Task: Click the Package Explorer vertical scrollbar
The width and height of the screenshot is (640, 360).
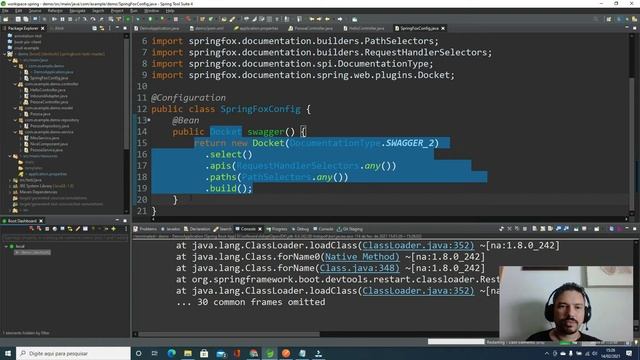Action: [126, 94]
